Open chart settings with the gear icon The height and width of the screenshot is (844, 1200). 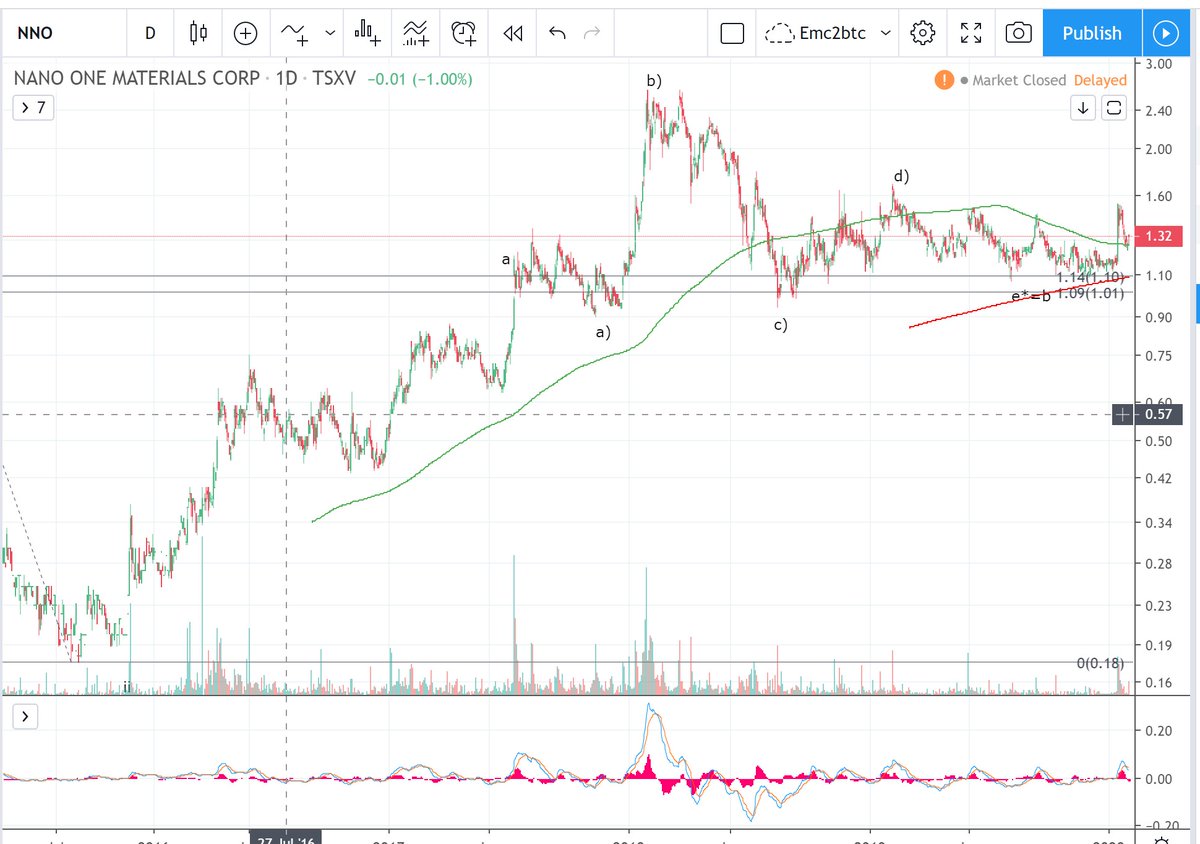922,33
